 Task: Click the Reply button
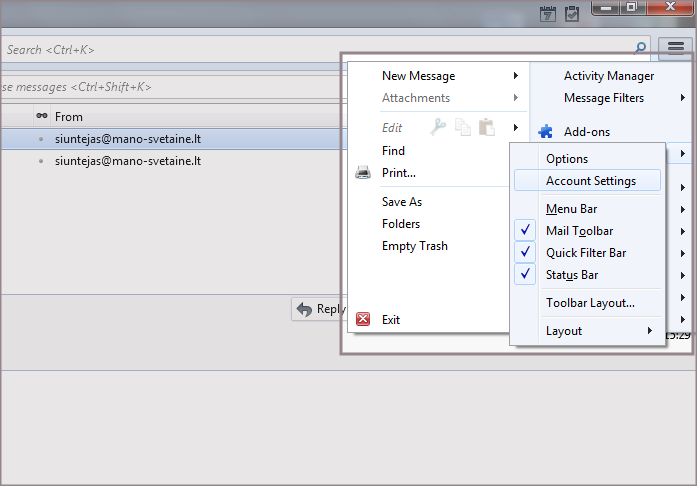[319, 309]
